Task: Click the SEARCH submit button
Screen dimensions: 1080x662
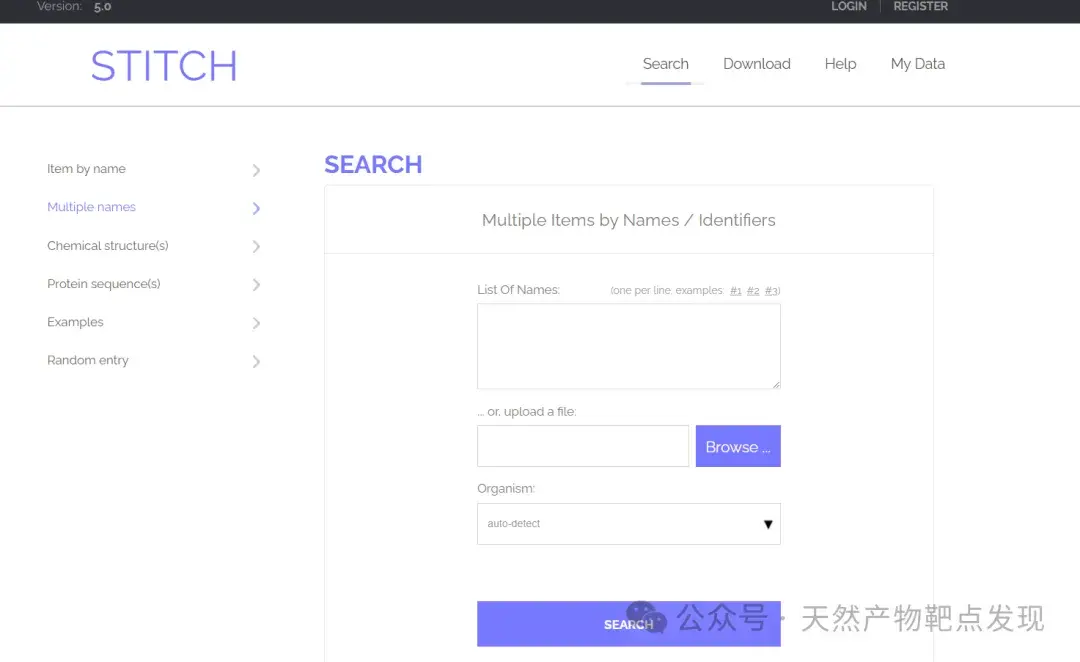Action: click(629, 624)
